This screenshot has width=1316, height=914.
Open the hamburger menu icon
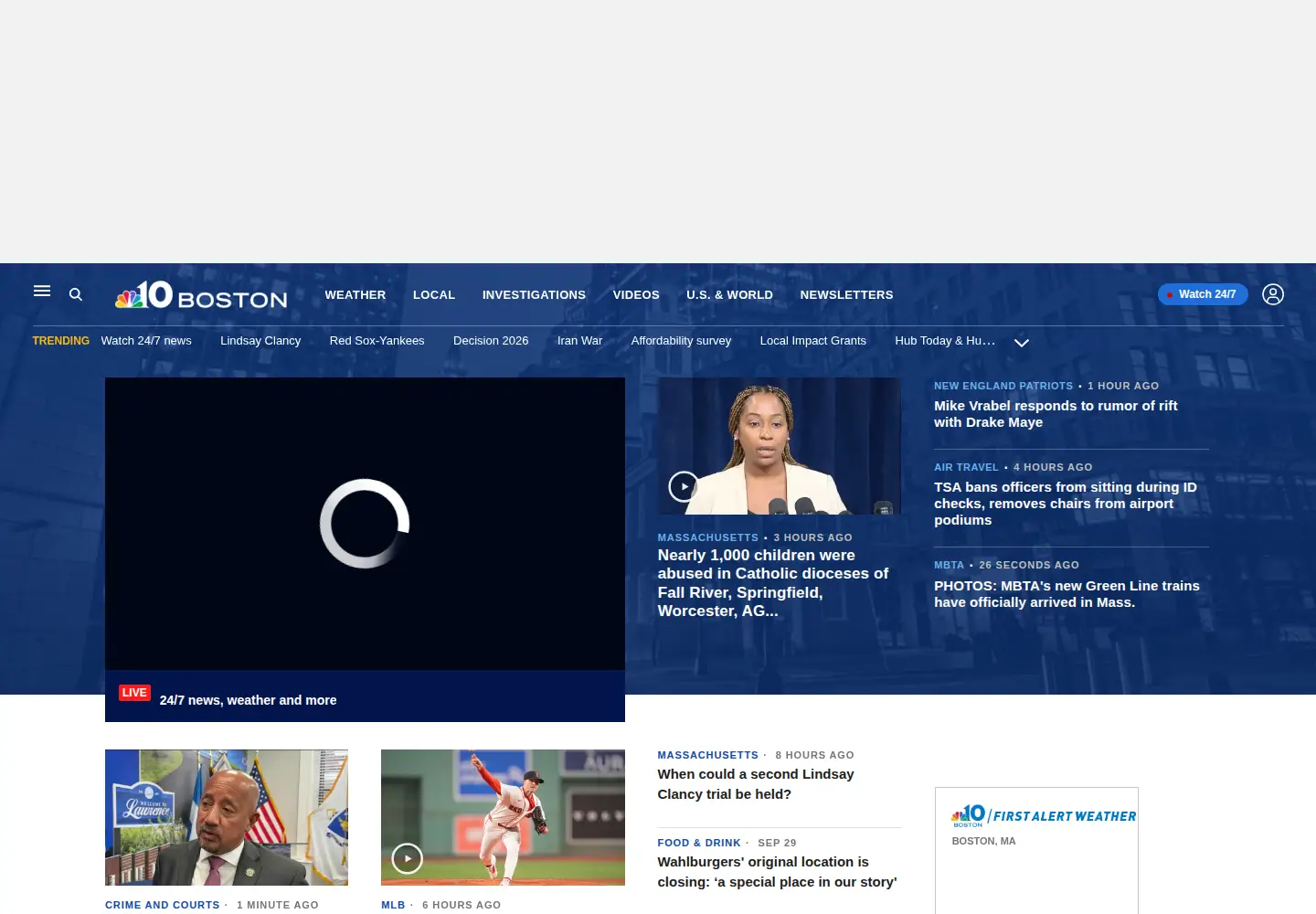(x=42, y=292)
